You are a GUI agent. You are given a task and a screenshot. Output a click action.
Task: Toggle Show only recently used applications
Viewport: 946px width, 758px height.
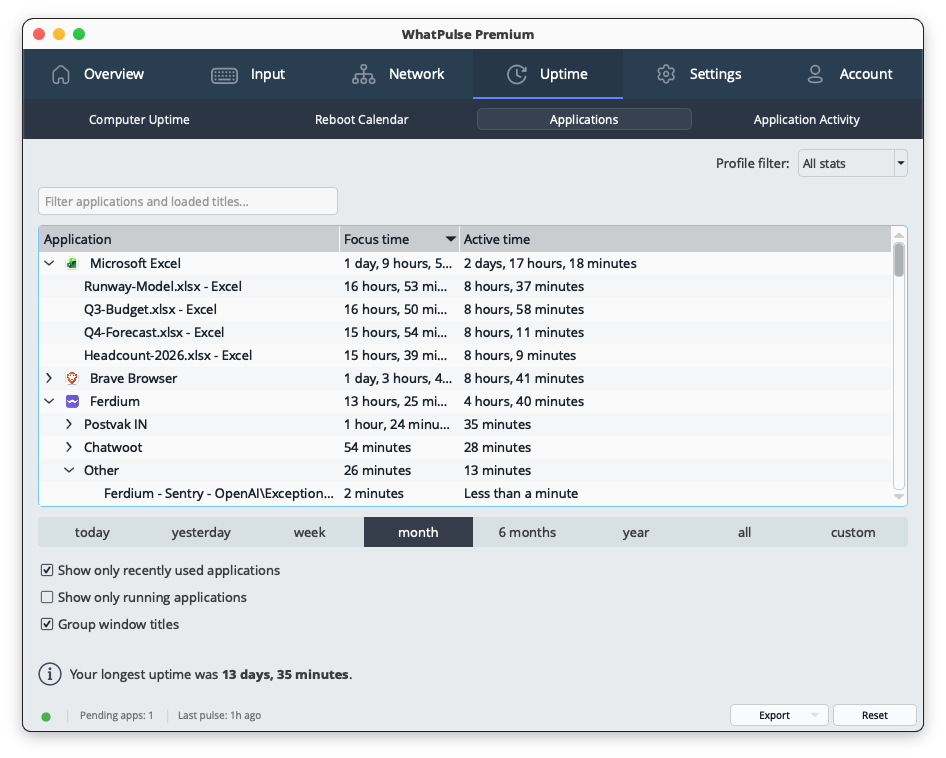click(x=47, y=570)
